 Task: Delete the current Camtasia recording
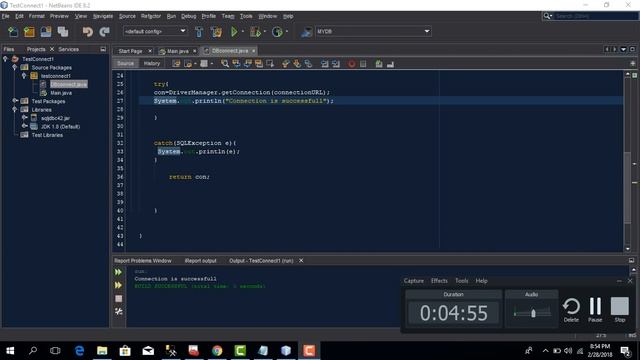pos(571,310)
